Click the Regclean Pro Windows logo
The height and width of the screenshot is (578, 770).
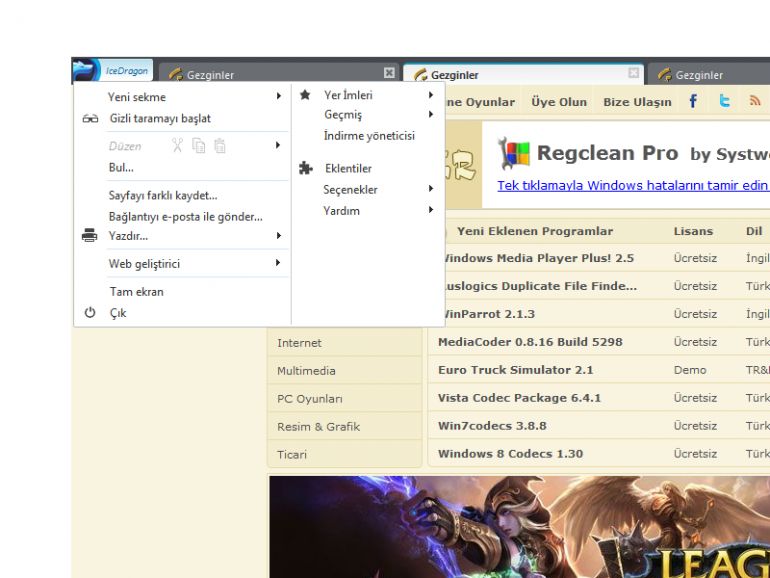point(514,153)
